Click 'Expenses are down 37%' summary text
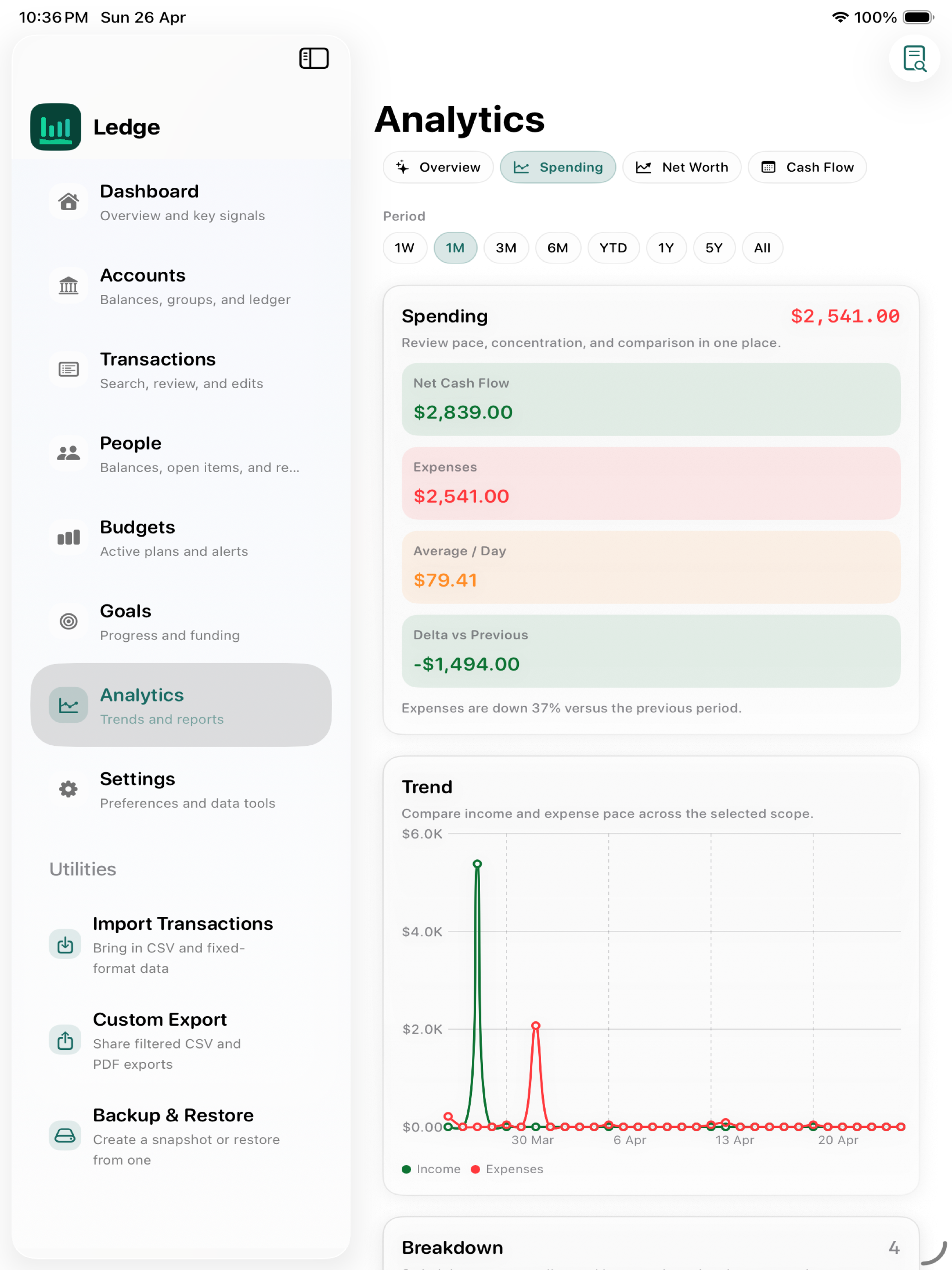Viewport: 952px width, 1270px height. click(571, 708)
